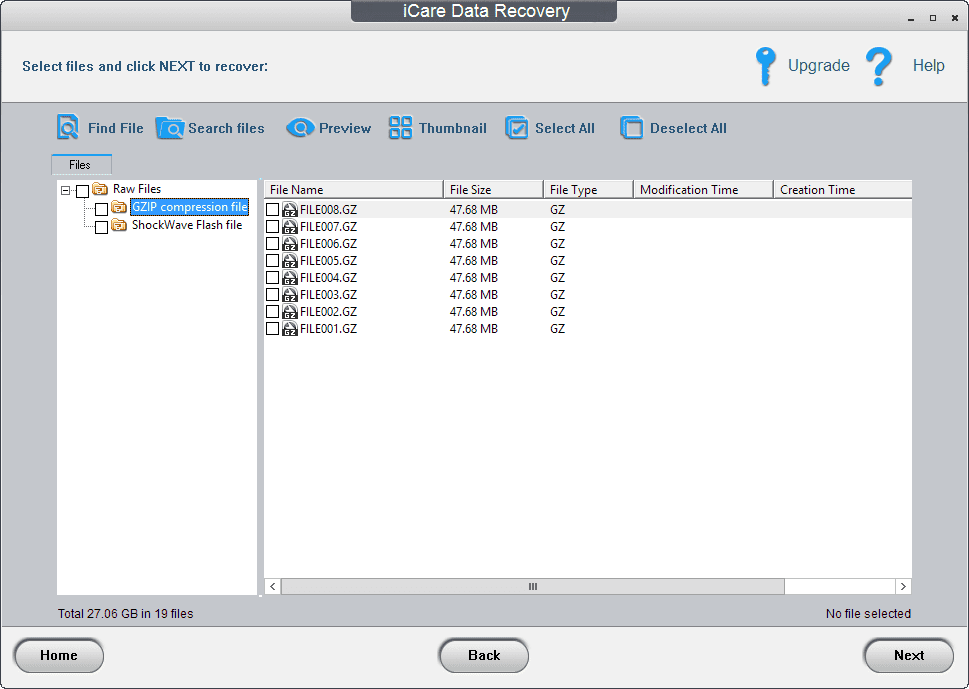Open the Help link
This screenshot has width=969, height=689.
point(928,66)
